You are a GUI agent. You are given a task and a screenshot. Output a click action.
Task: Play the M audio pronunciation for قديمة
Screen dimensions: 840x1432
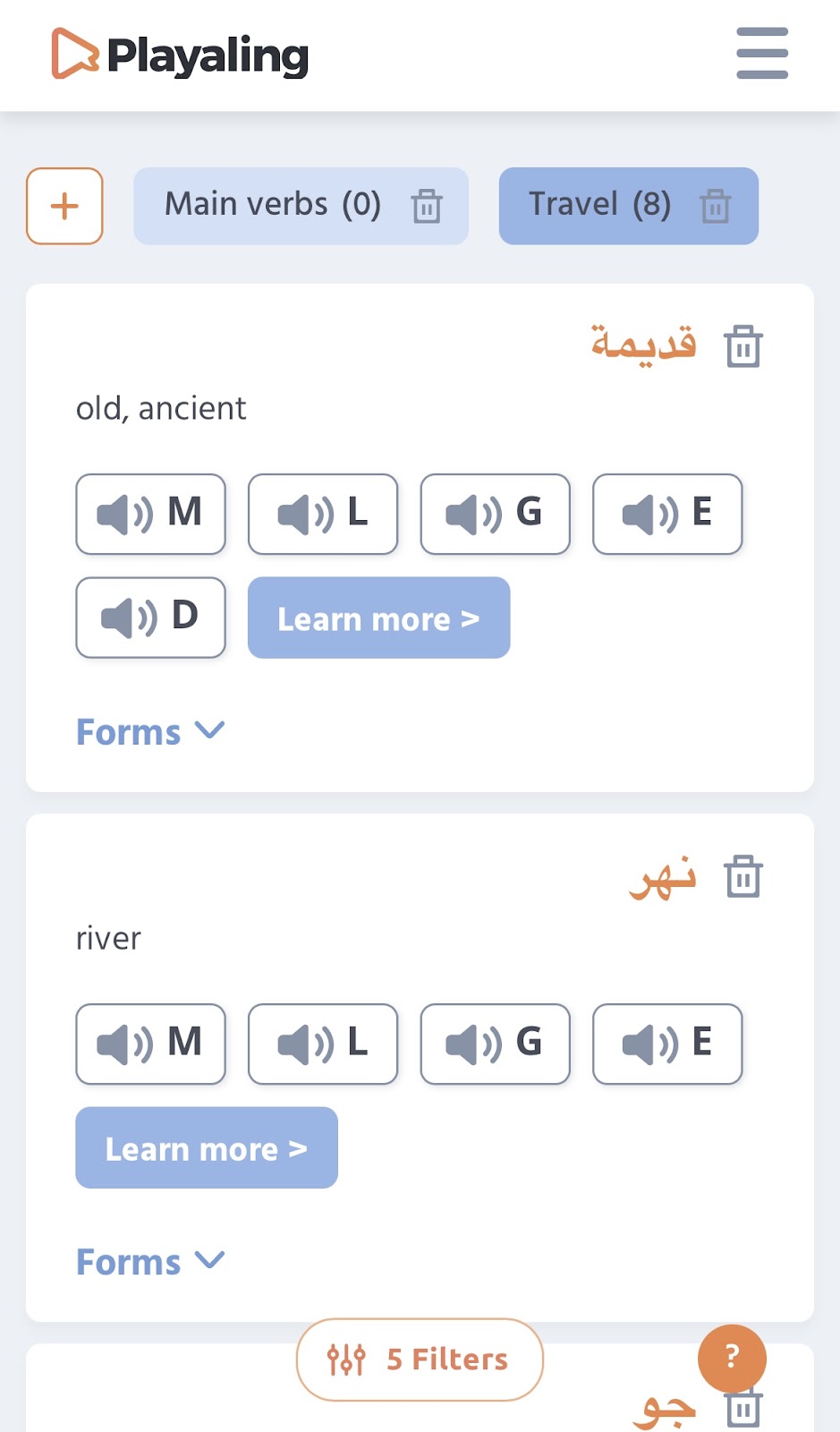coord(149,514)
